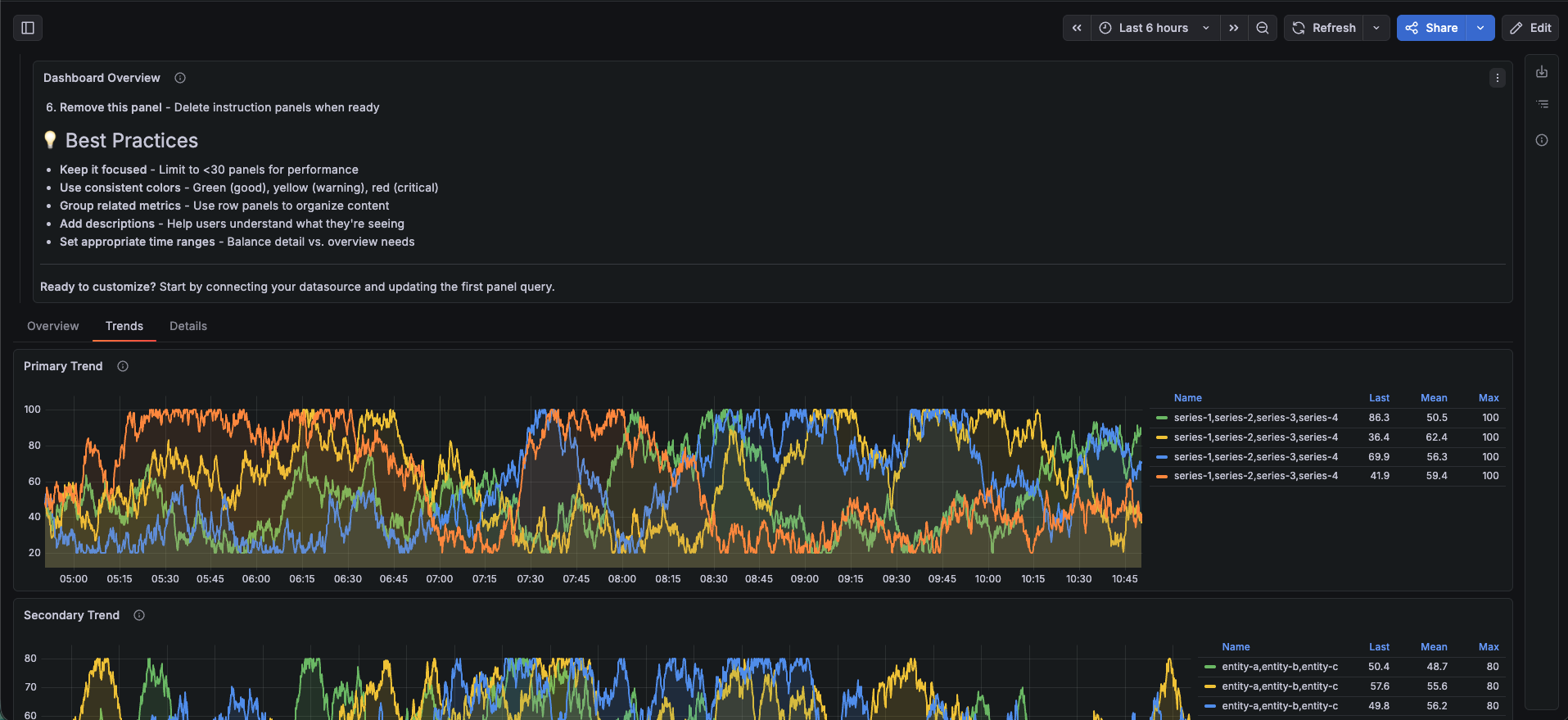1568x720 pixels.
Task: Zoom out the time range
Action: tap(1263, 28)
